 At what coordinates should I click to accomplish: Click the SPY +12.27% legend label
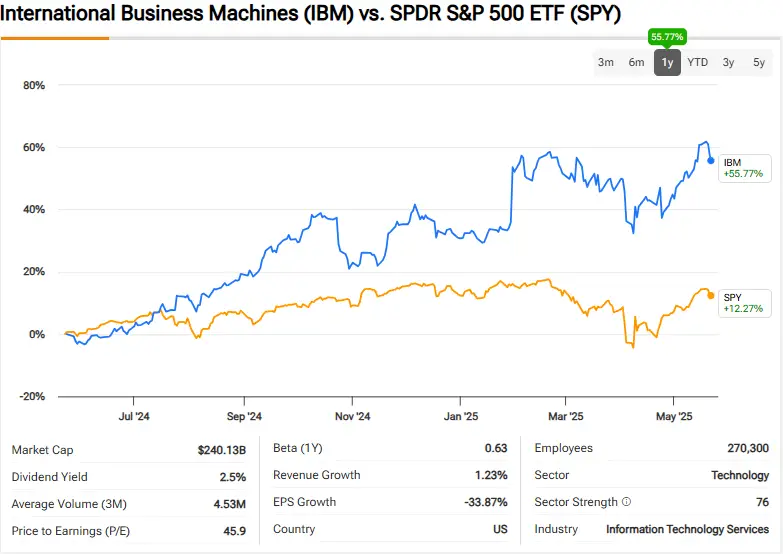[x=745, y=303]
